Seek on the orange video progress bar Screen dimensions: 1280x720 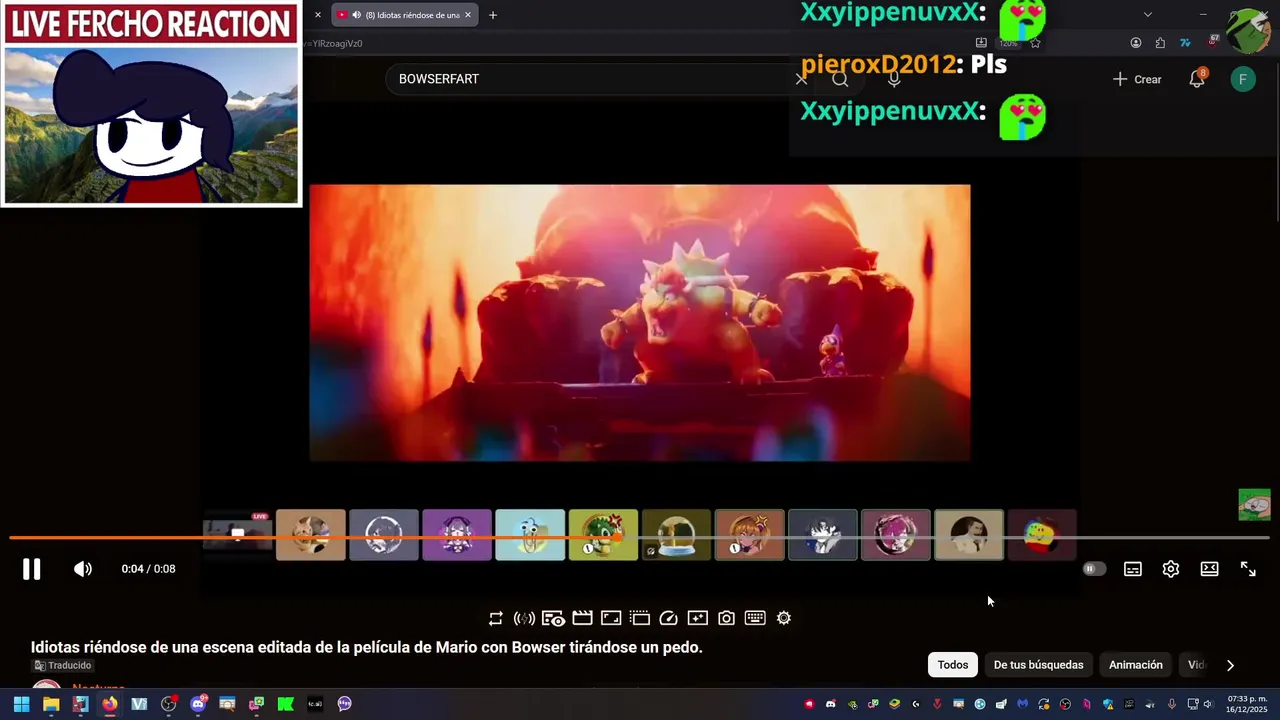[640, 538]
